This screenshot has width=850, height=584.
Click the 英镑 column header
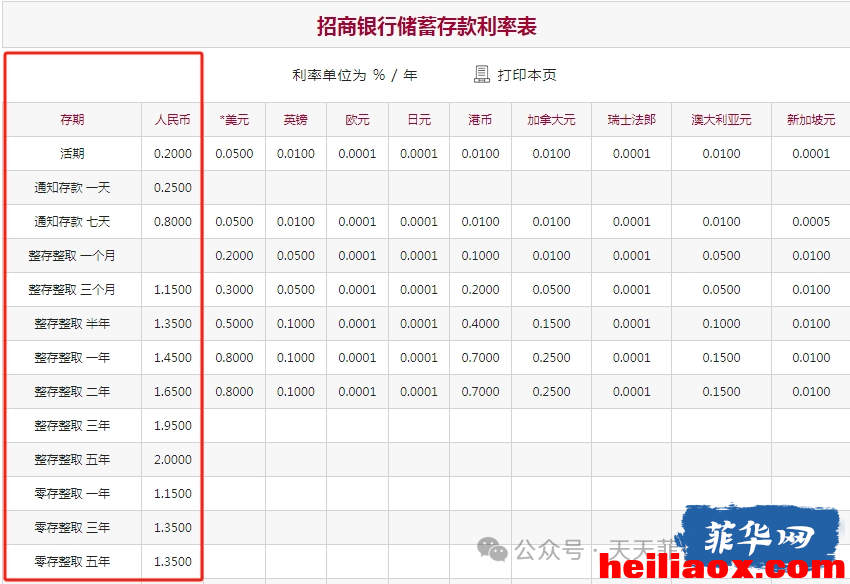295,119
